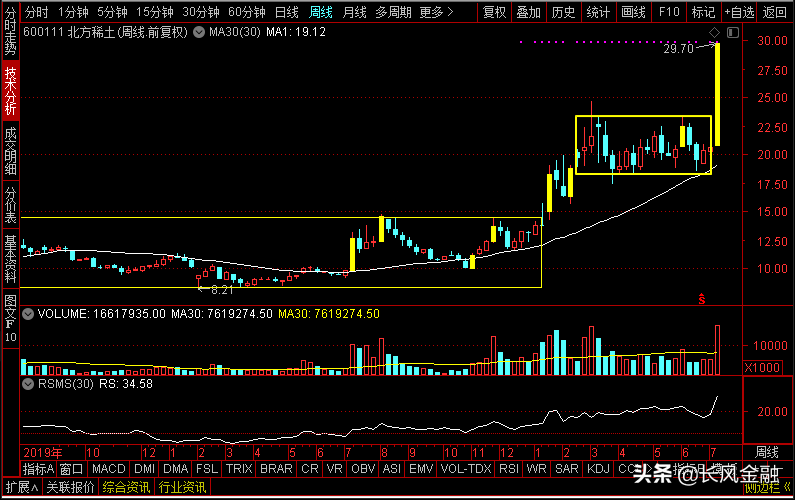Switch to EMV indicator
This screenshot has height=500, width=795.
point(421,469)
